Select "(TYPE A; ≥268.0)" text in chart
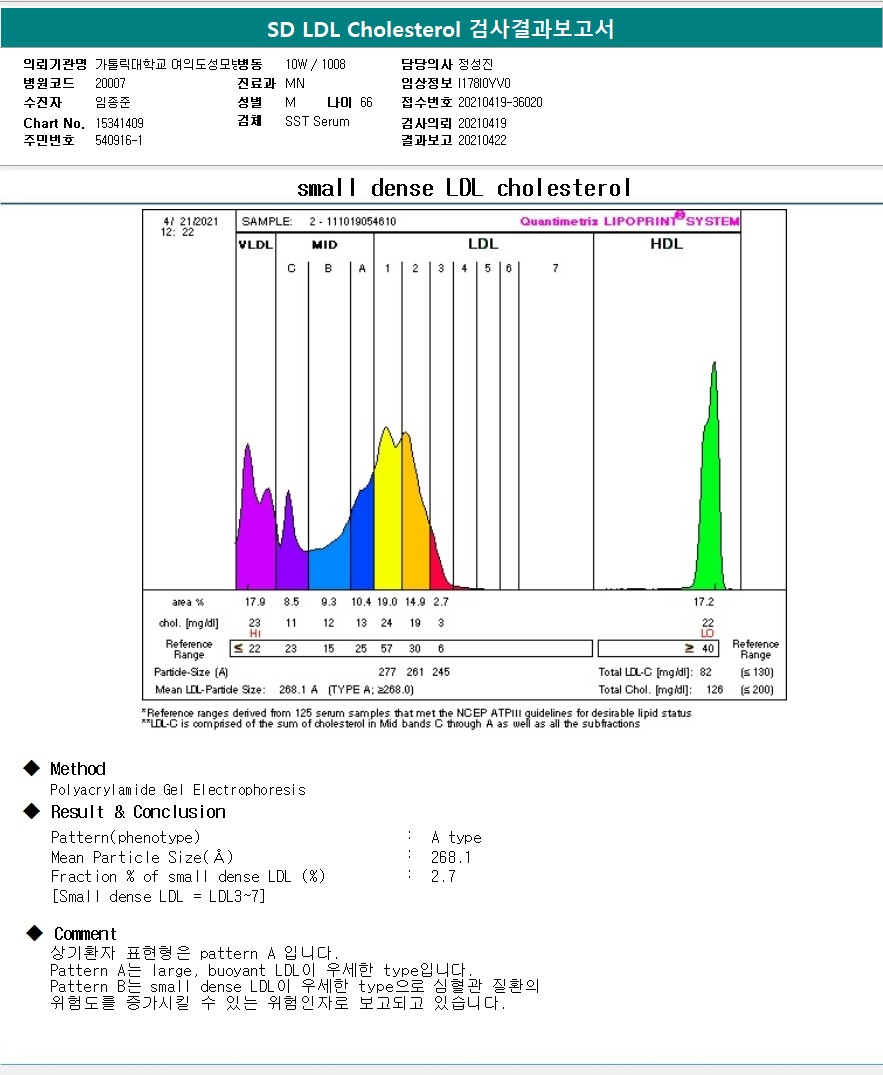 coord(371,689)
